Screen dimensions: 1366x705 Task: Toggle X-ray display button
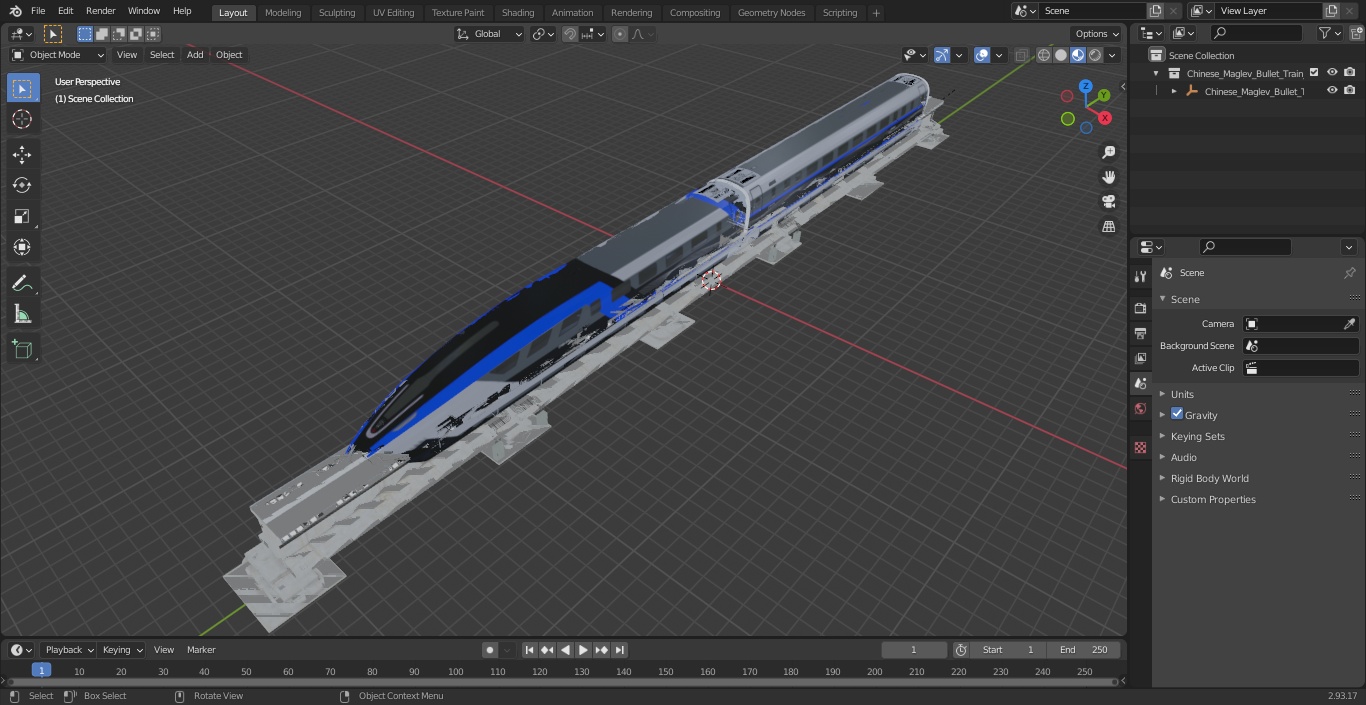coord(1021,55)
